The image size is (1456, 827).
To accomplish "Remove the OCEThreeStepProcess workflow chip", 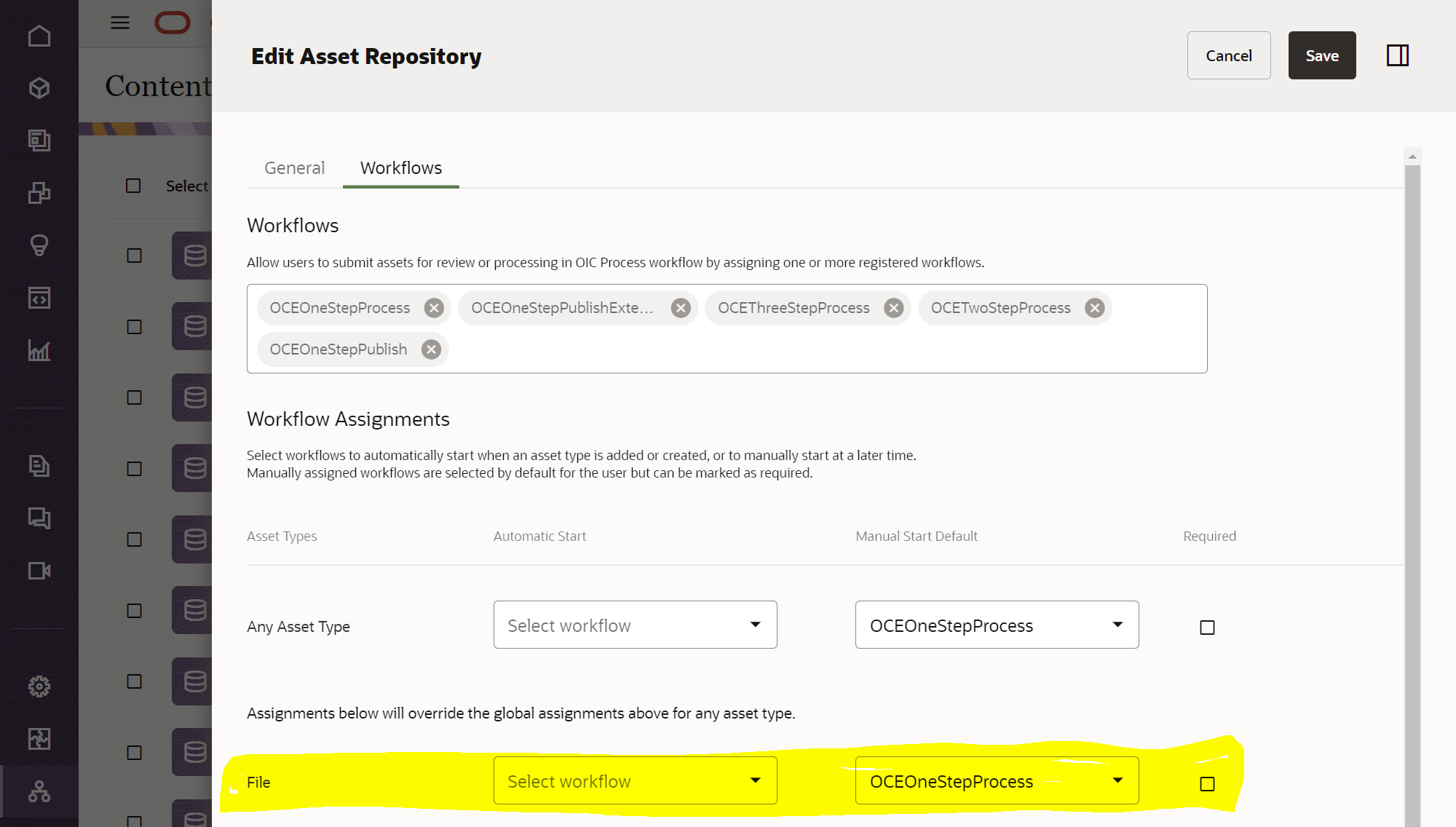I will tap(894, 308).
